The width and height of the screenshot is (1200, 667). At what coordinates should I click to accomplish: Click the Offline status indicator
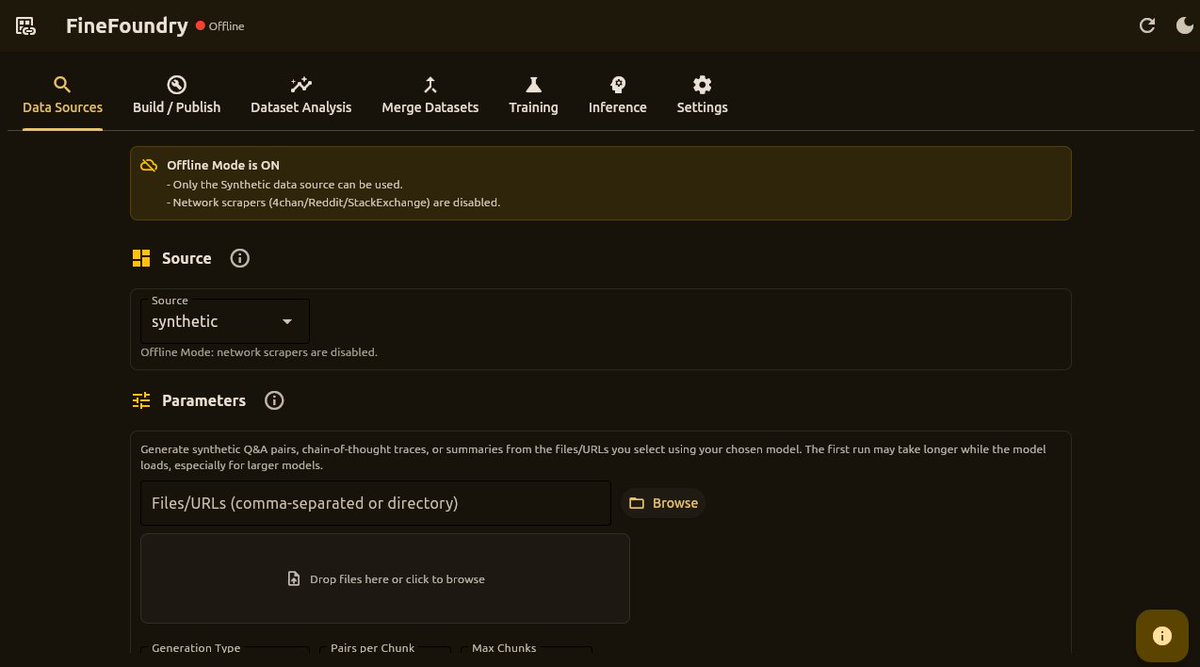[220, 26]
